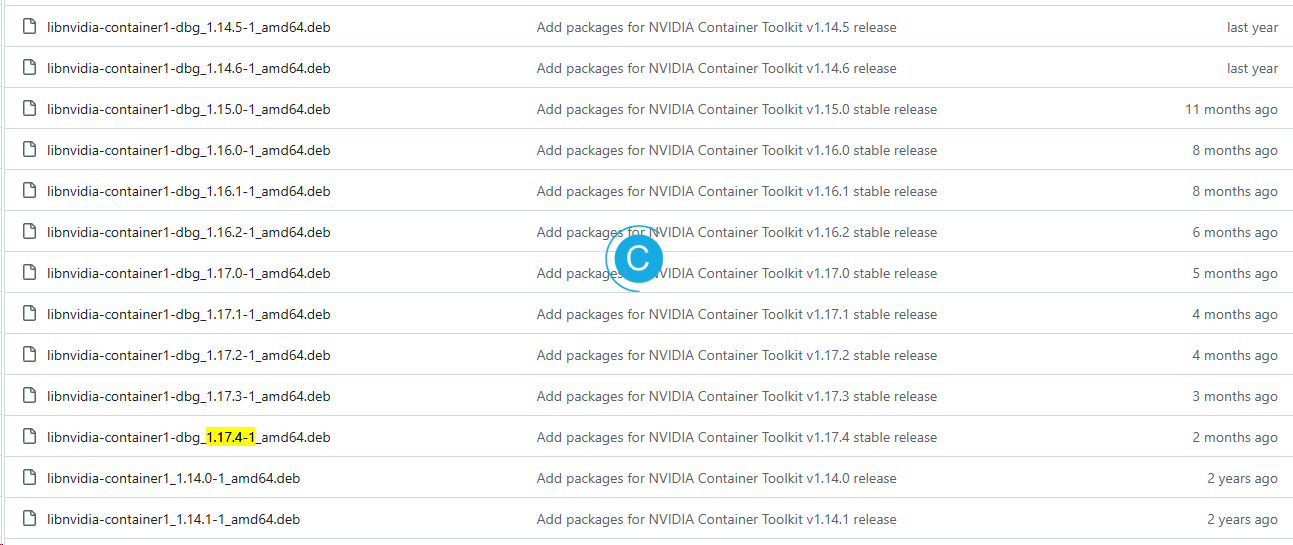Screen dimensions: 1293x545
Task: Click file icon for libnvidia-container1-dbg_1.17.0-1_amd64.deb
Action: [29, 273]
